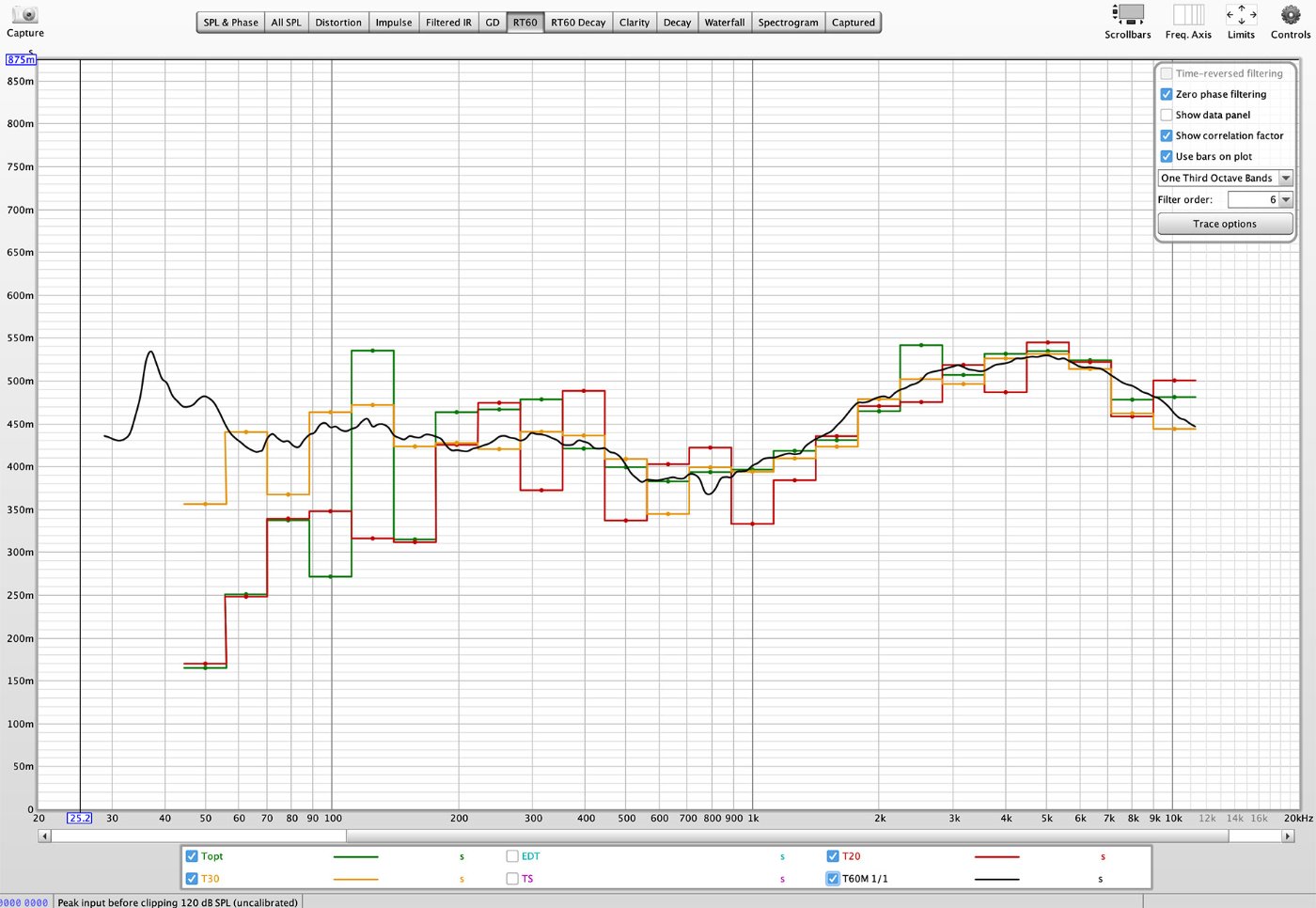This screenshot has height=908, width=1316.
Task: Click the Capture camera icon
Action: click(x=25, y=15)
